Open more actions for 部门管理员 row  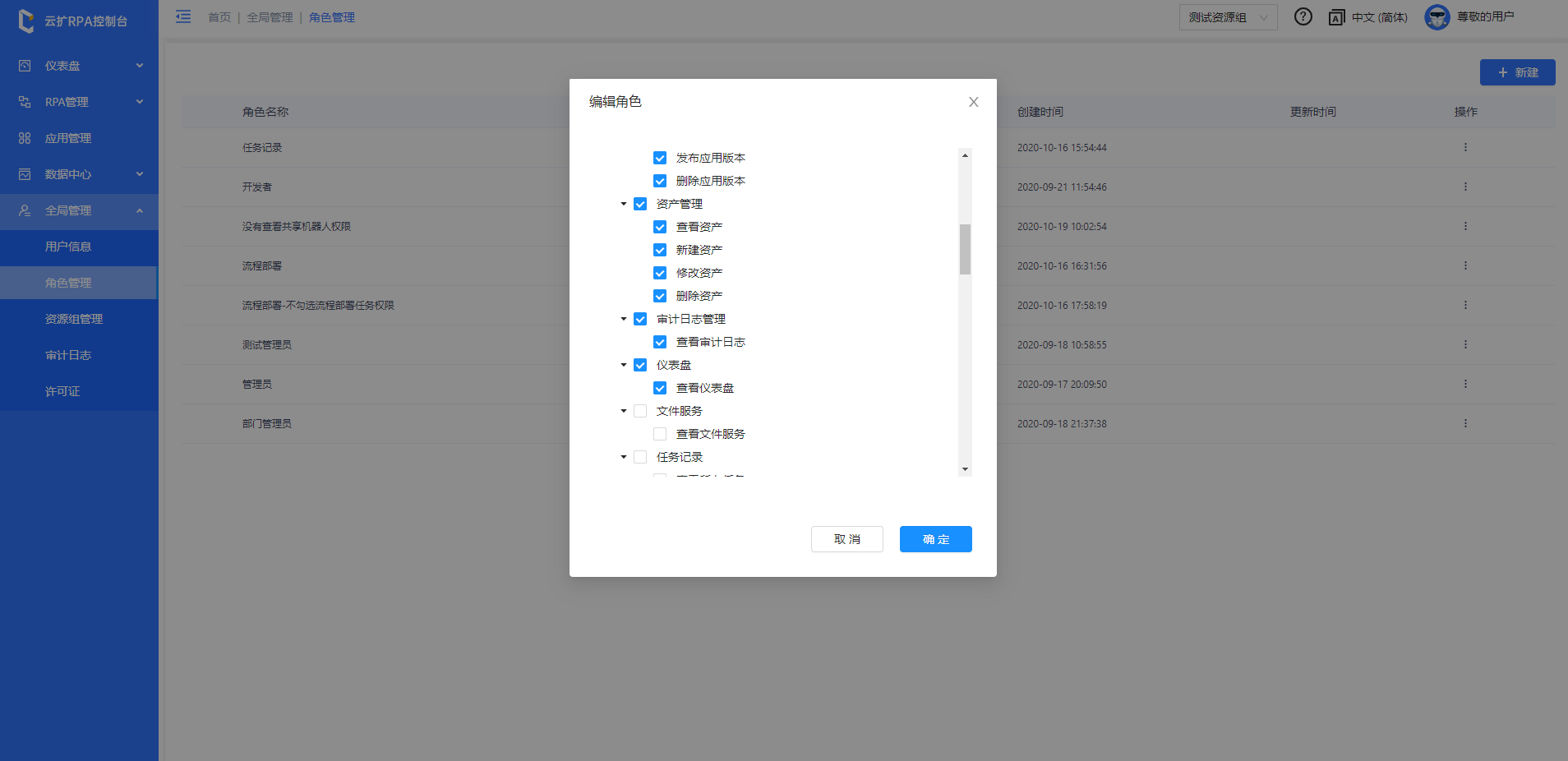point(1464,424)
